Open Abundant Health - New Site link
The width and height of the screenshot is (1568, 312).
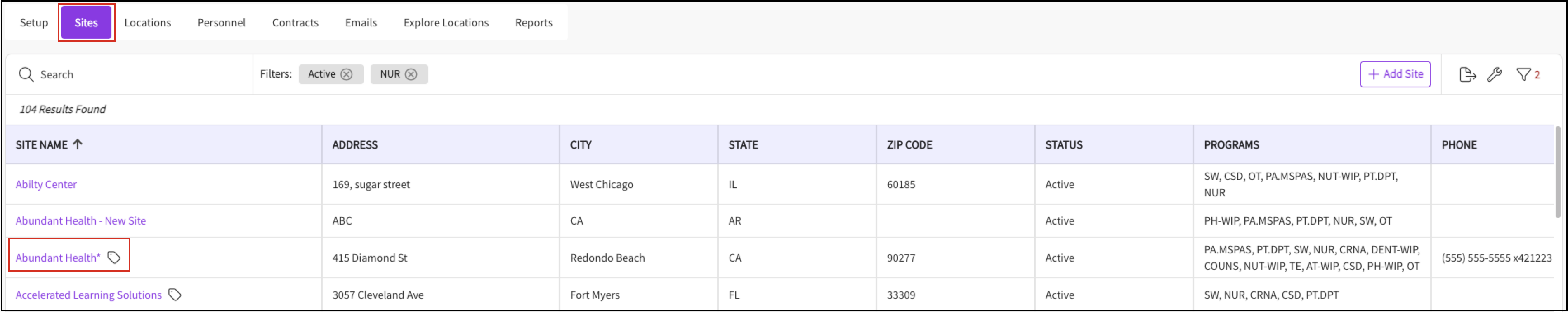pyautogui.click(x=80, y=221)
